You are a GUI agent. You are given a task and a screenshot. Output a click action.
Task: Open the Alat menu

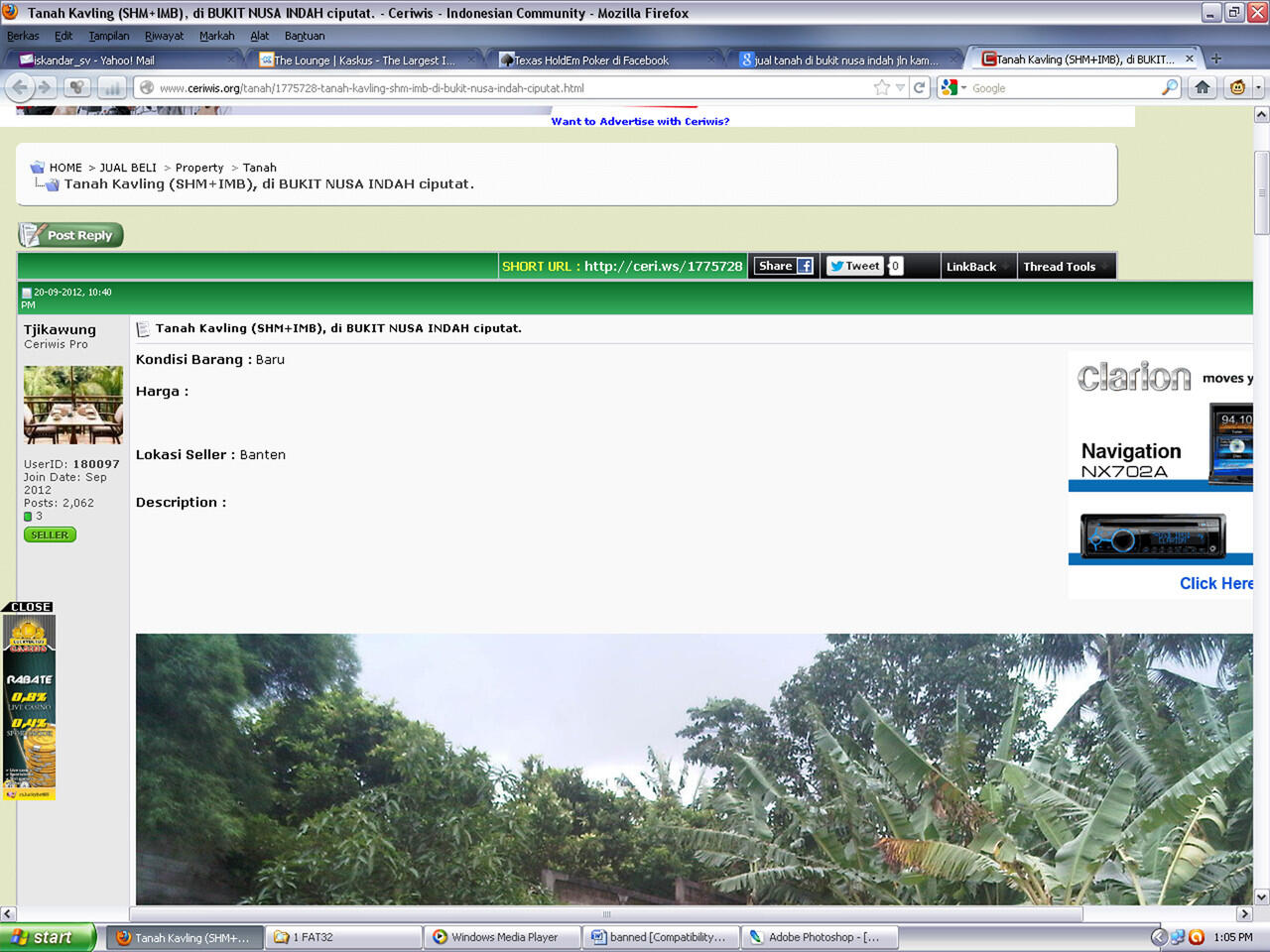click(260, 36)
